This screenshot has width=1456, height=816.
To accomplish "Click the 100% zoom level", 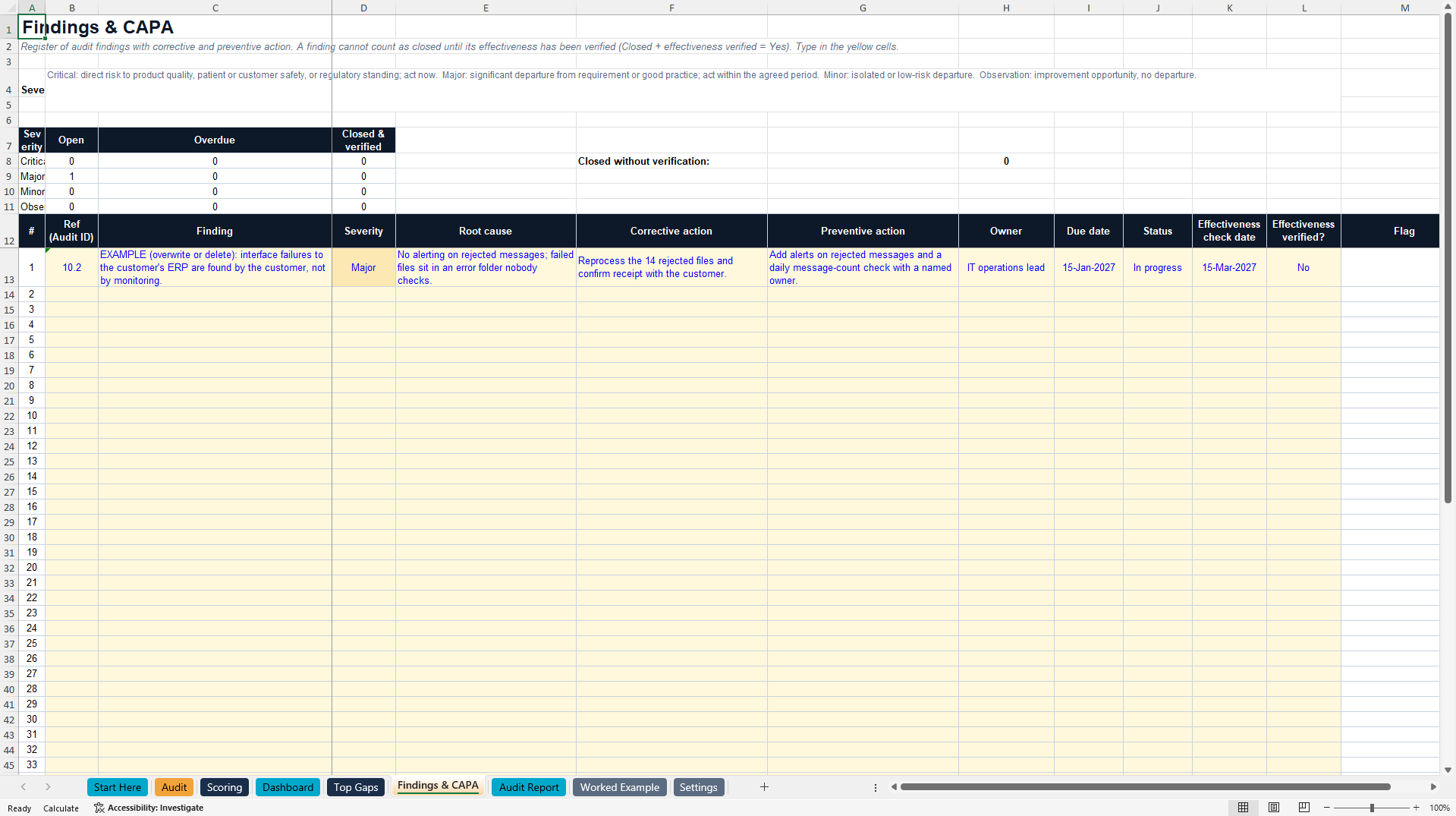I will (1439, 808).
